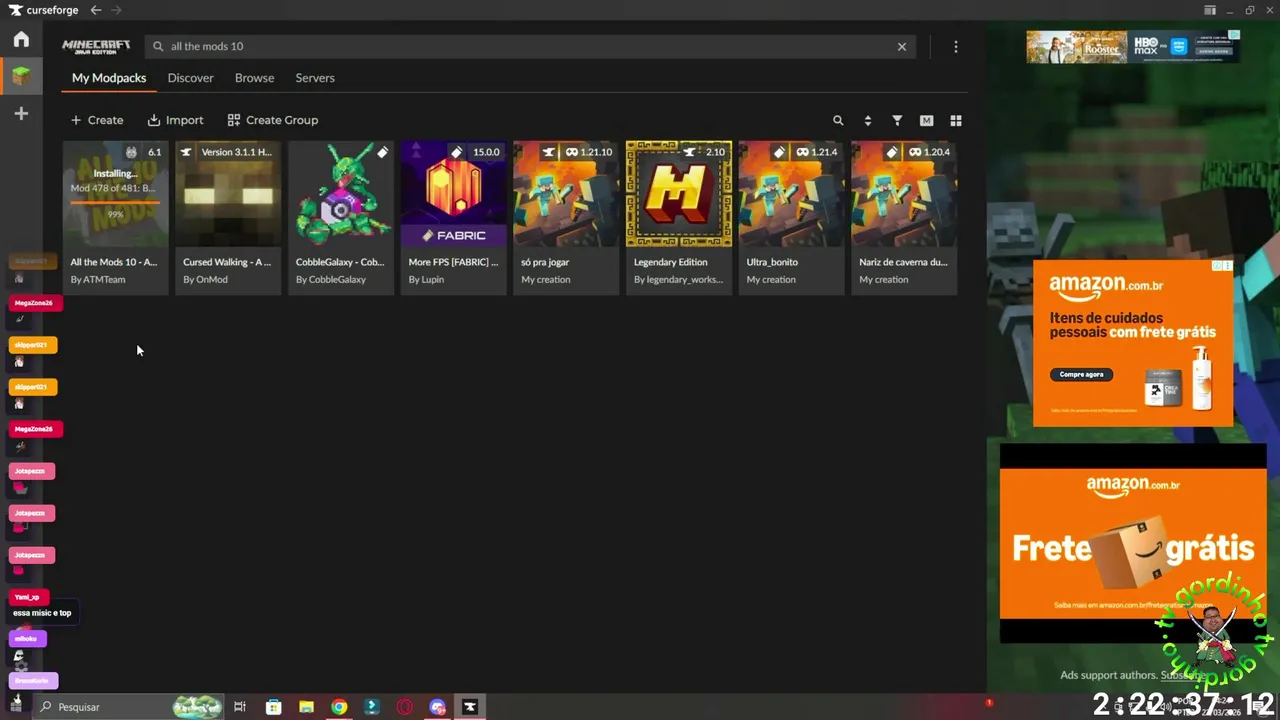Image resolution: width=1280 pixels, height=720 pixels.
Task: Open the All the Mods 10 modpack card
Action: 116,217
